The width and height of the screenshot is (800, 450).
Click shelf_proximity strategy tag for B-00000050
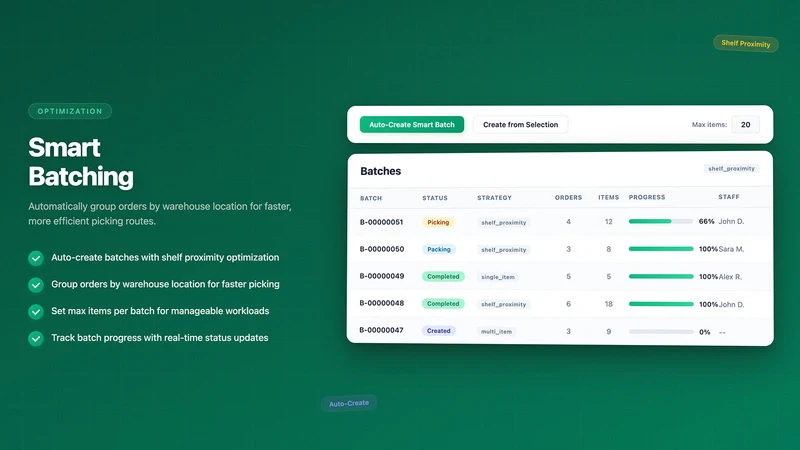click(504, 249)
